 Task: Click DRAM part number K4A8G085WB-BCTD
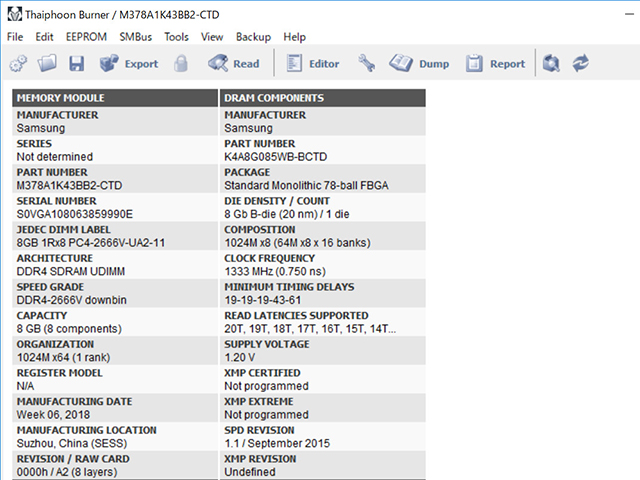point(276,157)
